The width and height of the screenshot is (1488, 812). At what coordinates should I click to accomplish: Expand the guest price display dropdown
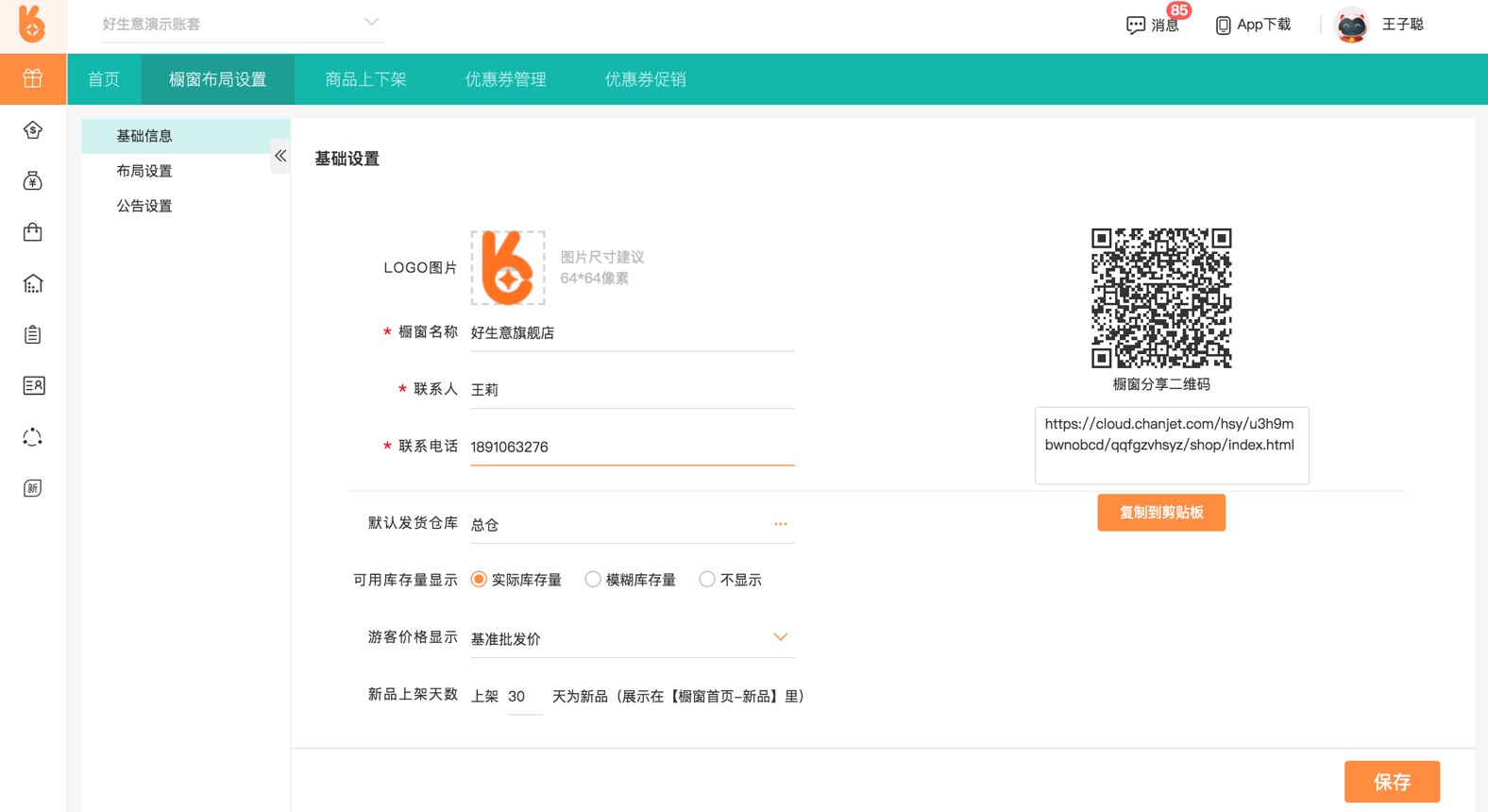[780, 637]
